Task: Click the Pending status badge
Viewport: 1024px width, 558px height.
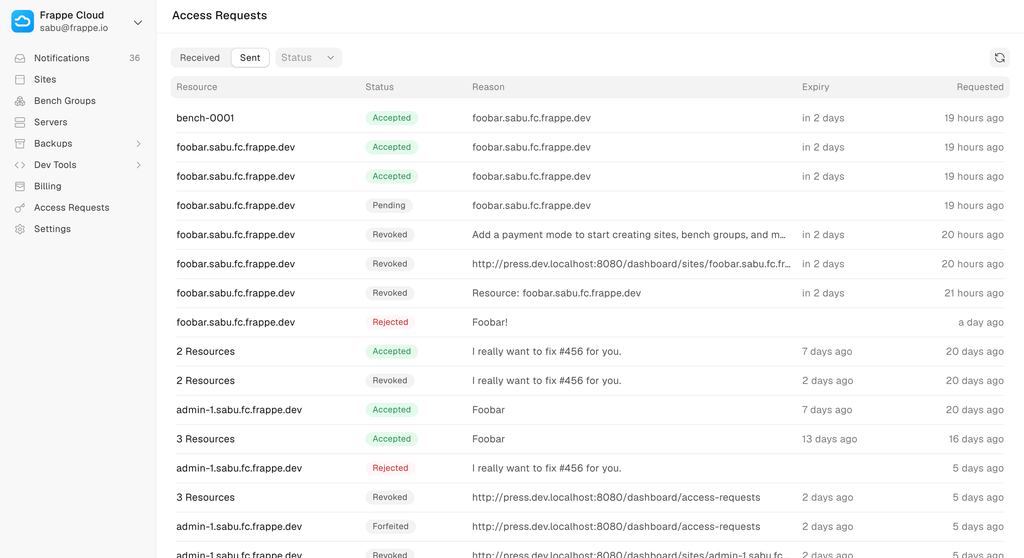Action: point(389,206)
